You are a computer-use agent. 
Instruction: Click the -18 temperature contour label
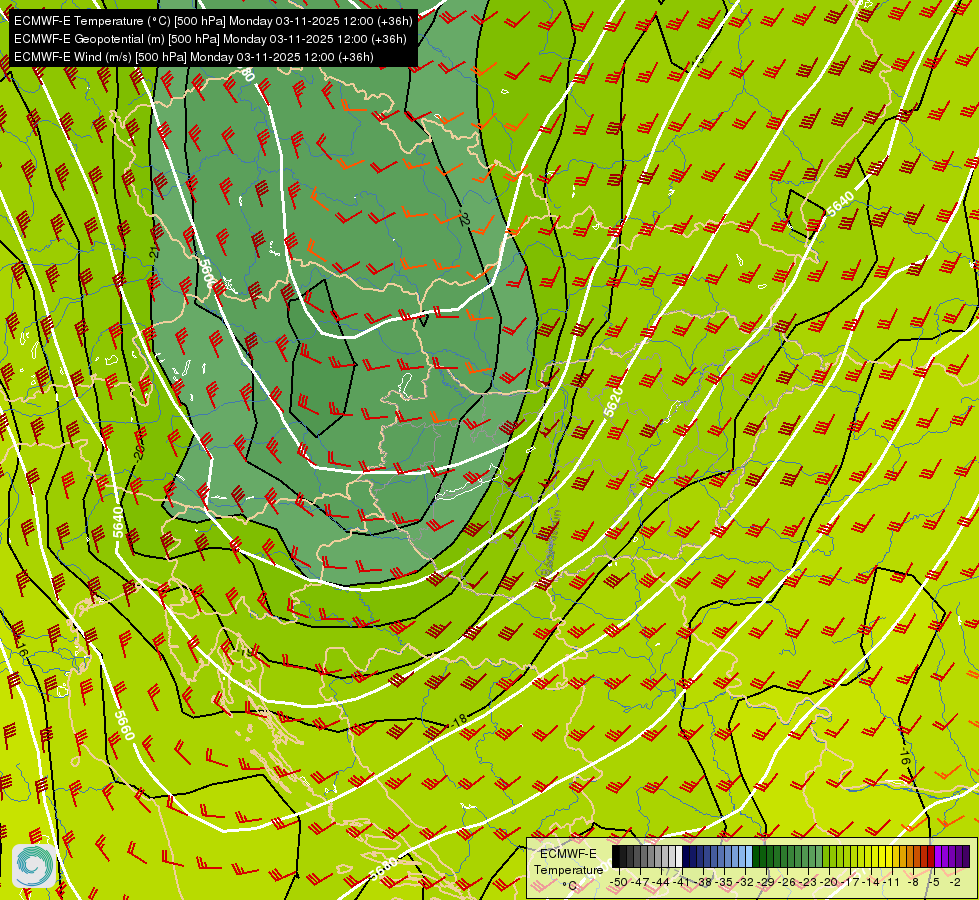click(459, 720)
